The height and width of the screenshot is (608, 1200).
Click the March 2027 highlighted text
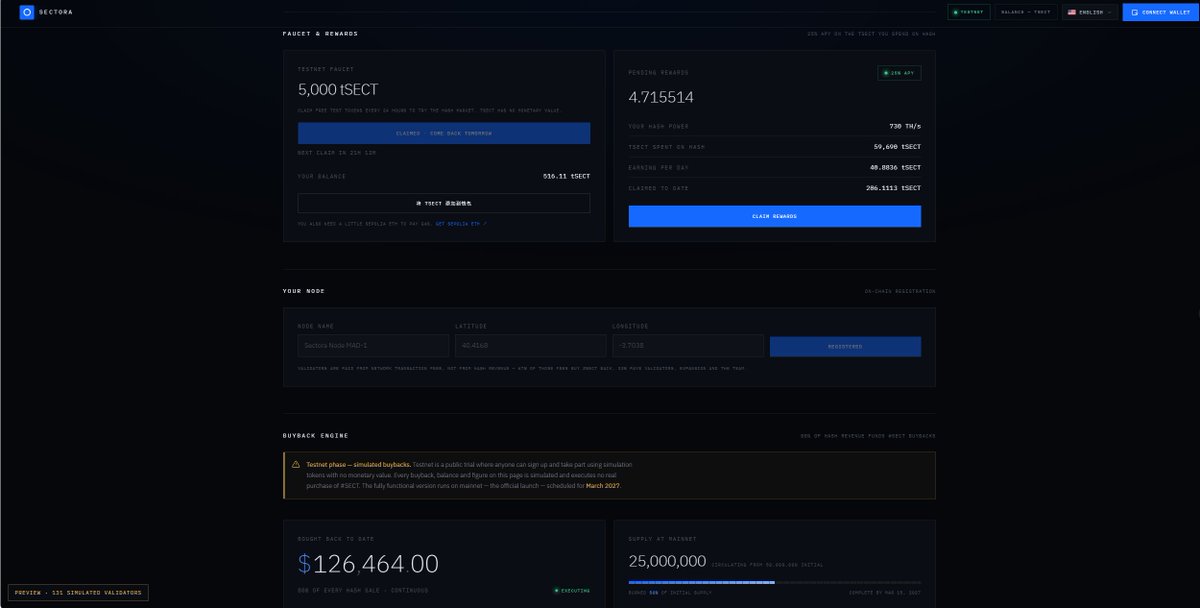coord(602,485)
